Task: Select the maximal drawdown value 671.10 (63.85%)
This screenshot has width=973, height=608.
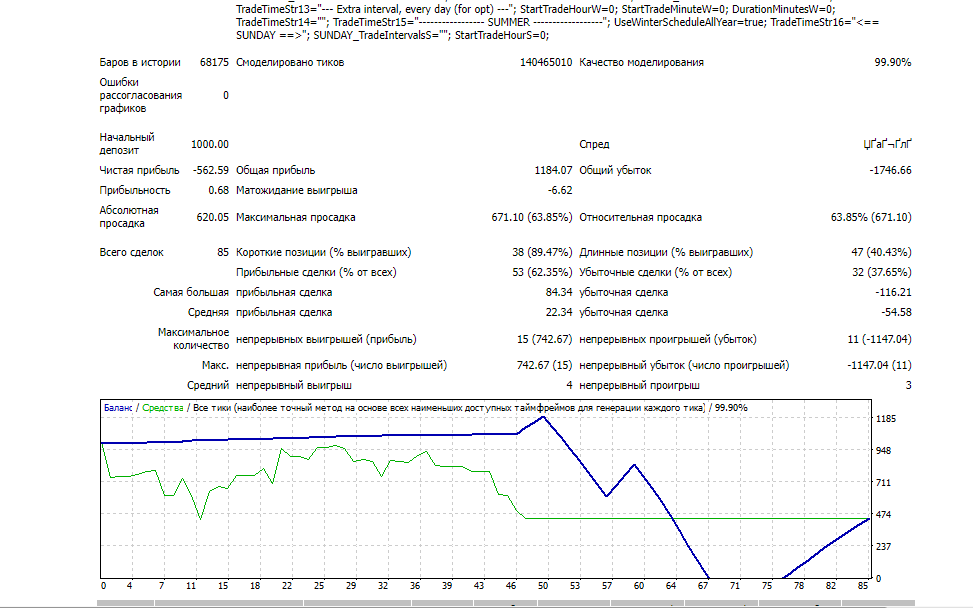Action: [x=532, y=218]
